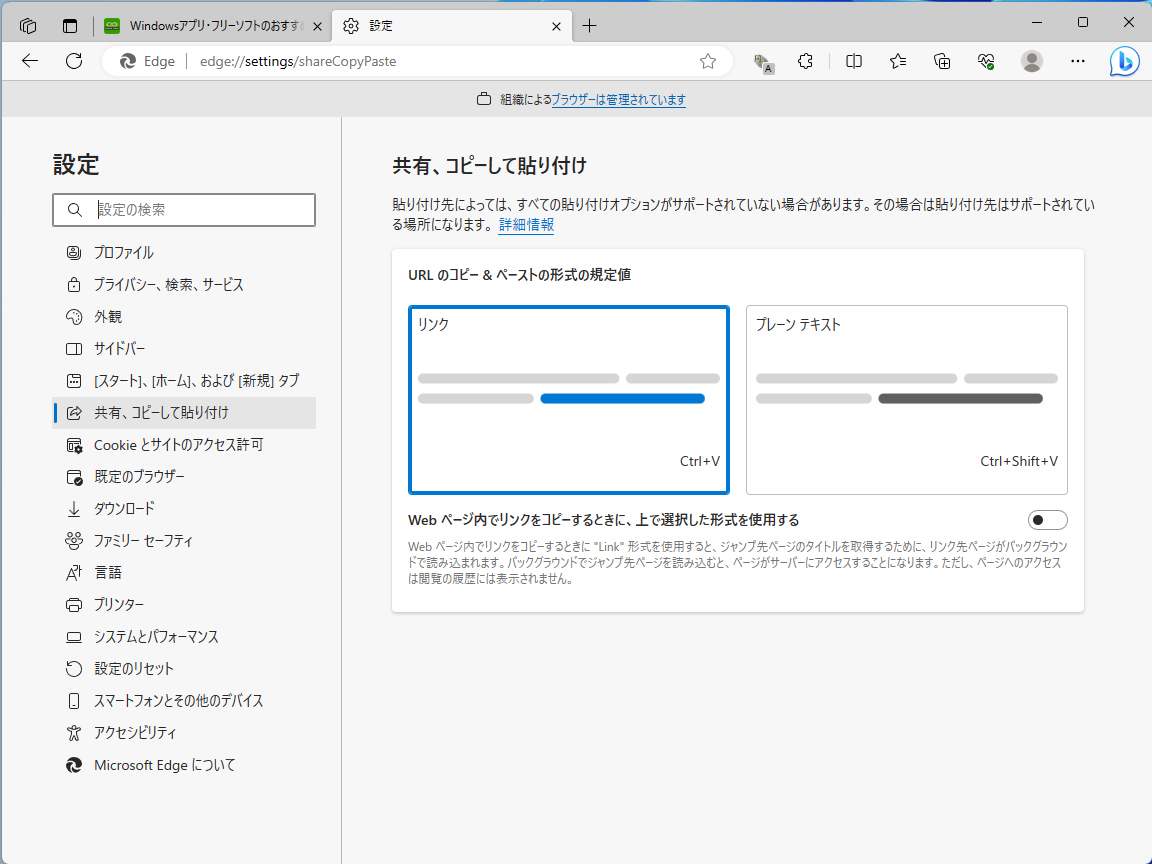1152x864 pixels.
Task: Open the Extensions puzzle icon
Action: (x=805, y=61)
